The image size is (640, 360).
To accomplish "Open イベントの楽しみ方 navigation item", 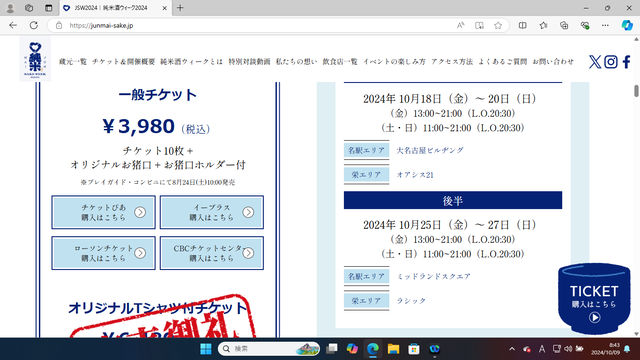I will [394, 62].
